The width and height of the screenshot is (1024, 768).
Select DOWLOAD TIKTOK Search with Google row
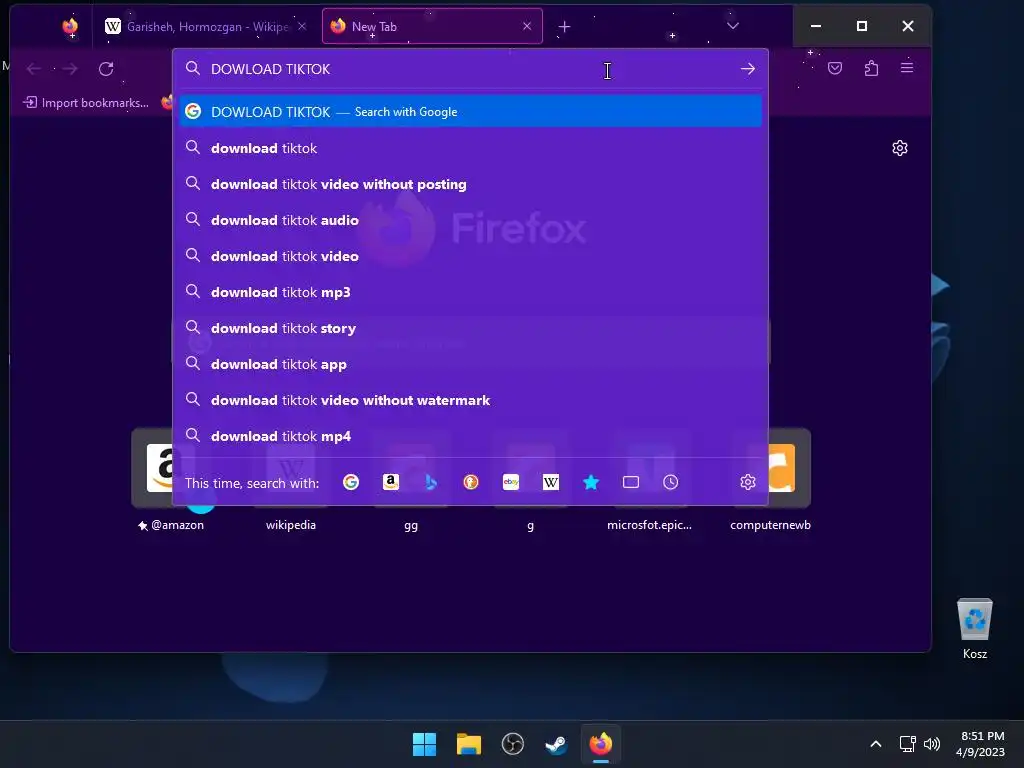click(470, 112)
